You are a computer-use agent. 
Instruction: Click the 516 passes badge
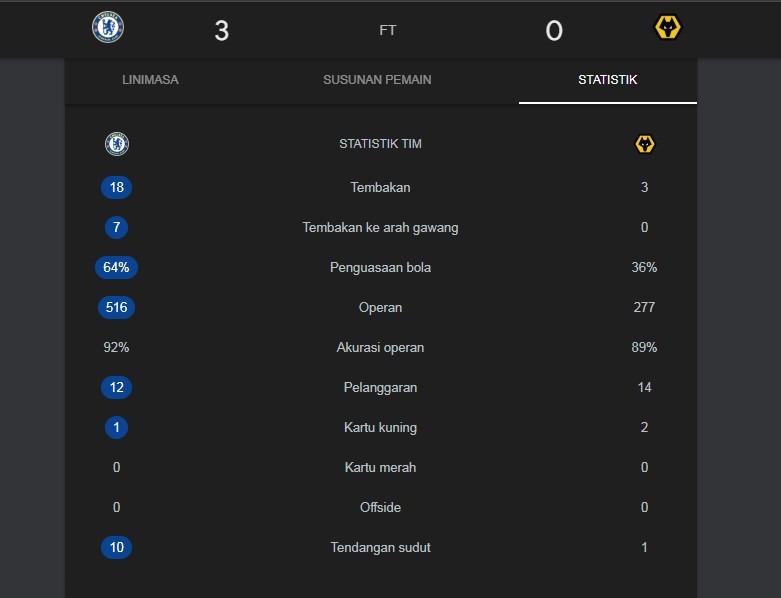(x=117, y=307)
